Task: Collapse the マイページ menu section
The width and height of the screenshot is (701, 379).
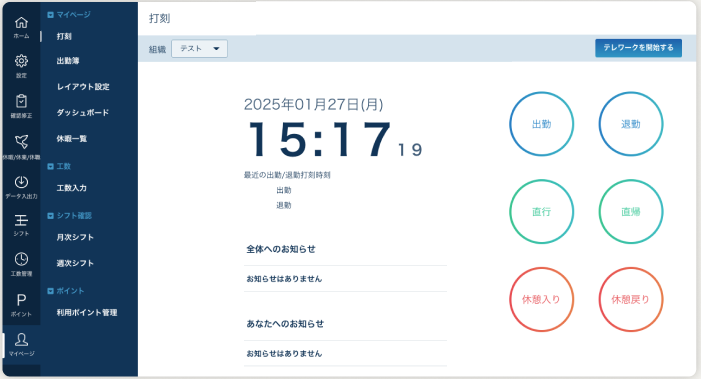Action: click(x=51, y=15)
